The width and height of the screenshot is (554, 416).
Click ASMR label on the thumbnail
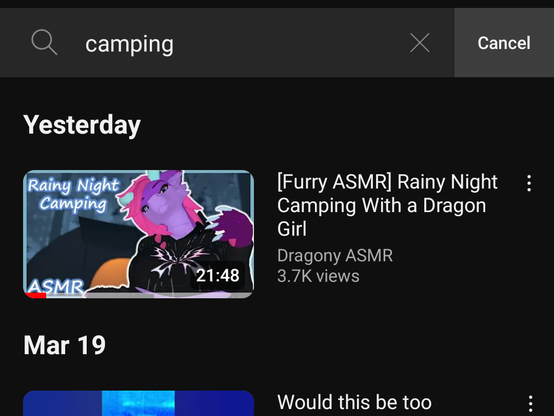[x=55, y=286]
